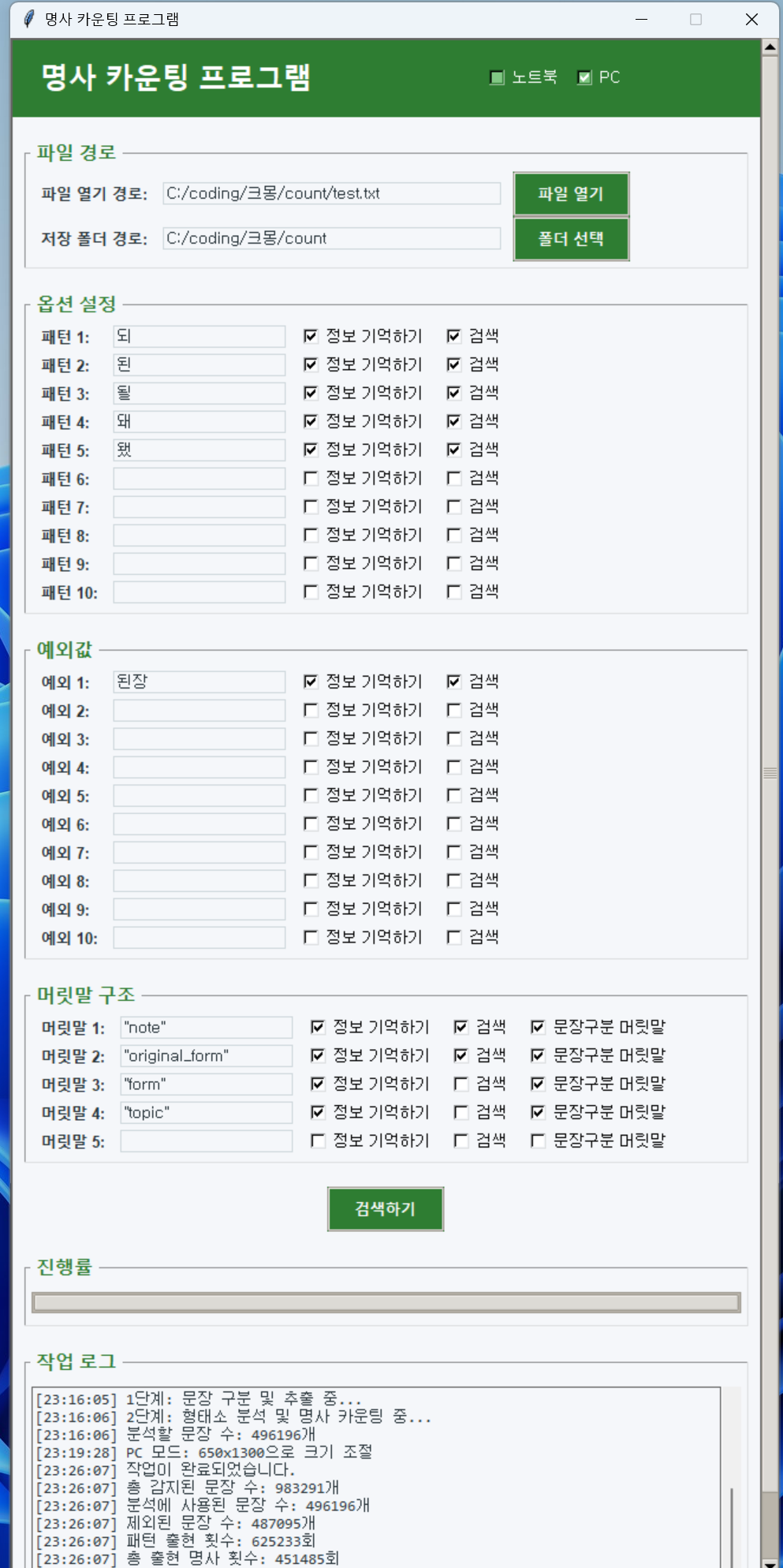Uncheck 검색 for 머릿말 2

[460, 1055]
